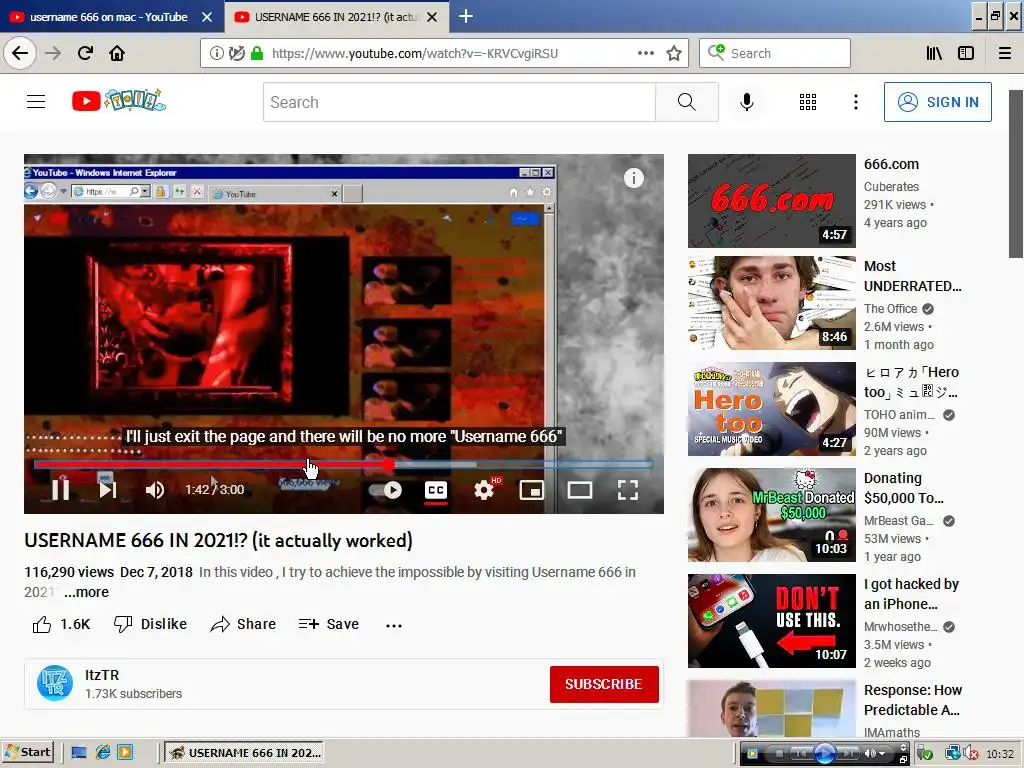Screen dimensions: 1024x768
Task: Launch Internet Explorer from quick launch
Action: (103, 752)
